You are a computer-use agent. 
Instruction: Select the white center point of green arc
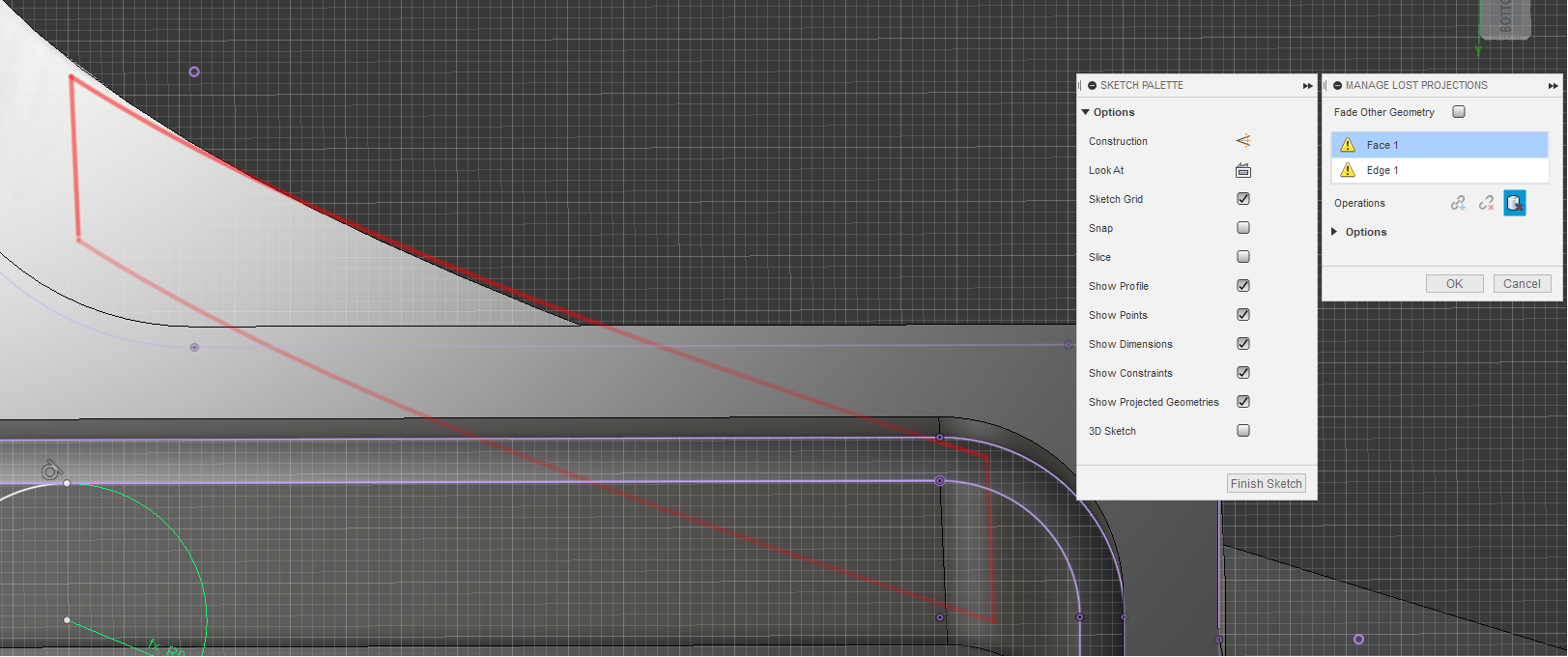point(67,620)
